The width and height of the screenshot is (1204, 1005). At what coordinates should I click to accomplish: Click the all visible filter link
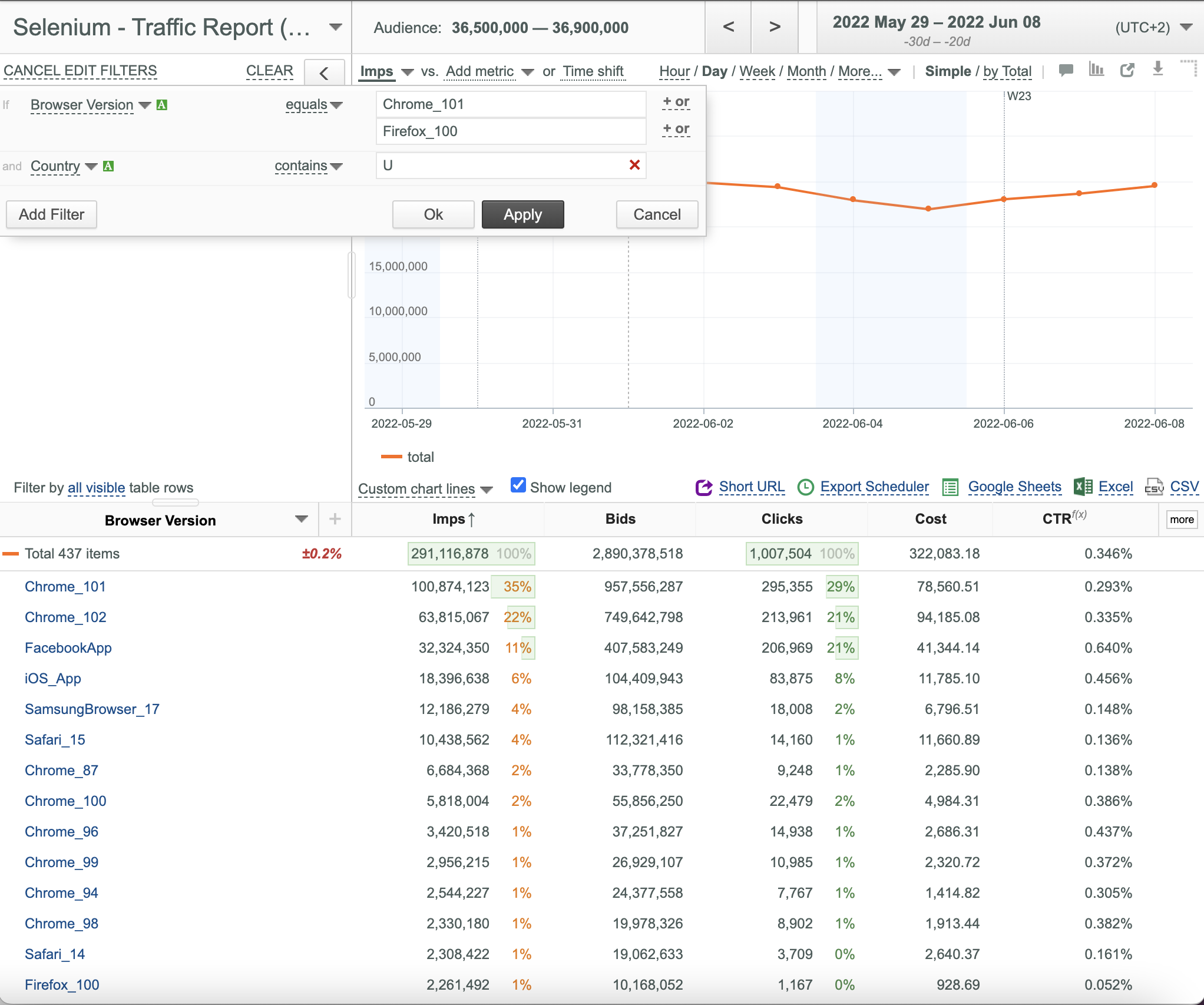97,488
